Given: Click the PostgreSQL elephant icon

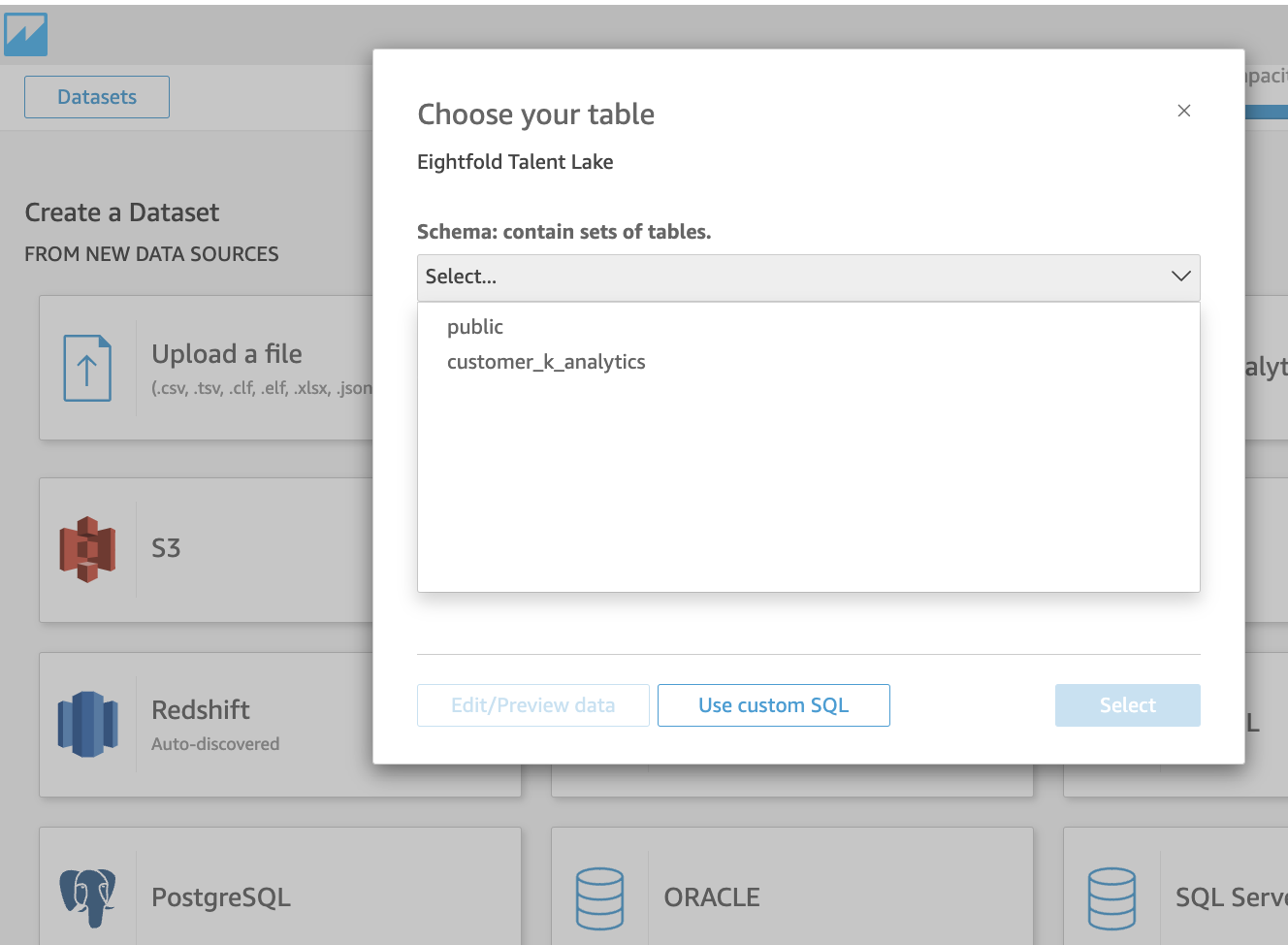Looking at the screenshot, I should pyautogui.click(x=87, y=897).
